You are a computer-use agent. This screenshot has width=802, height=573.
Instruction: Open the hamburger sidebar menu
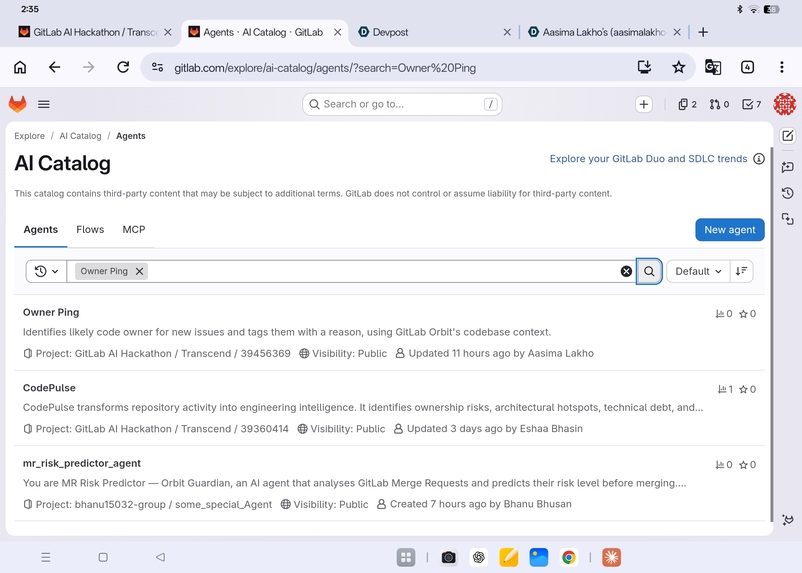point(43,104)
